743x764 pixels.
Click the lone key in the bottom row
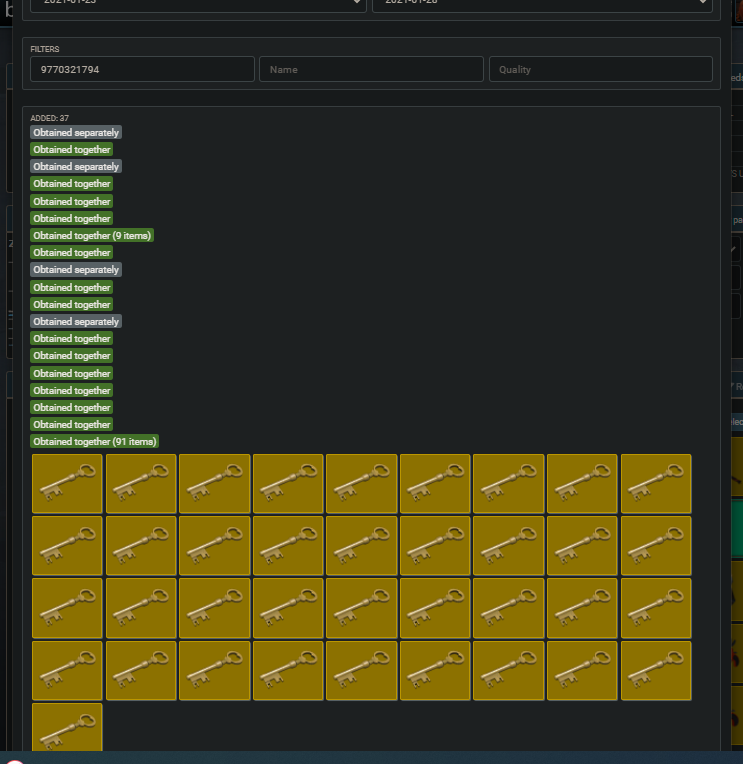(67, 727)
